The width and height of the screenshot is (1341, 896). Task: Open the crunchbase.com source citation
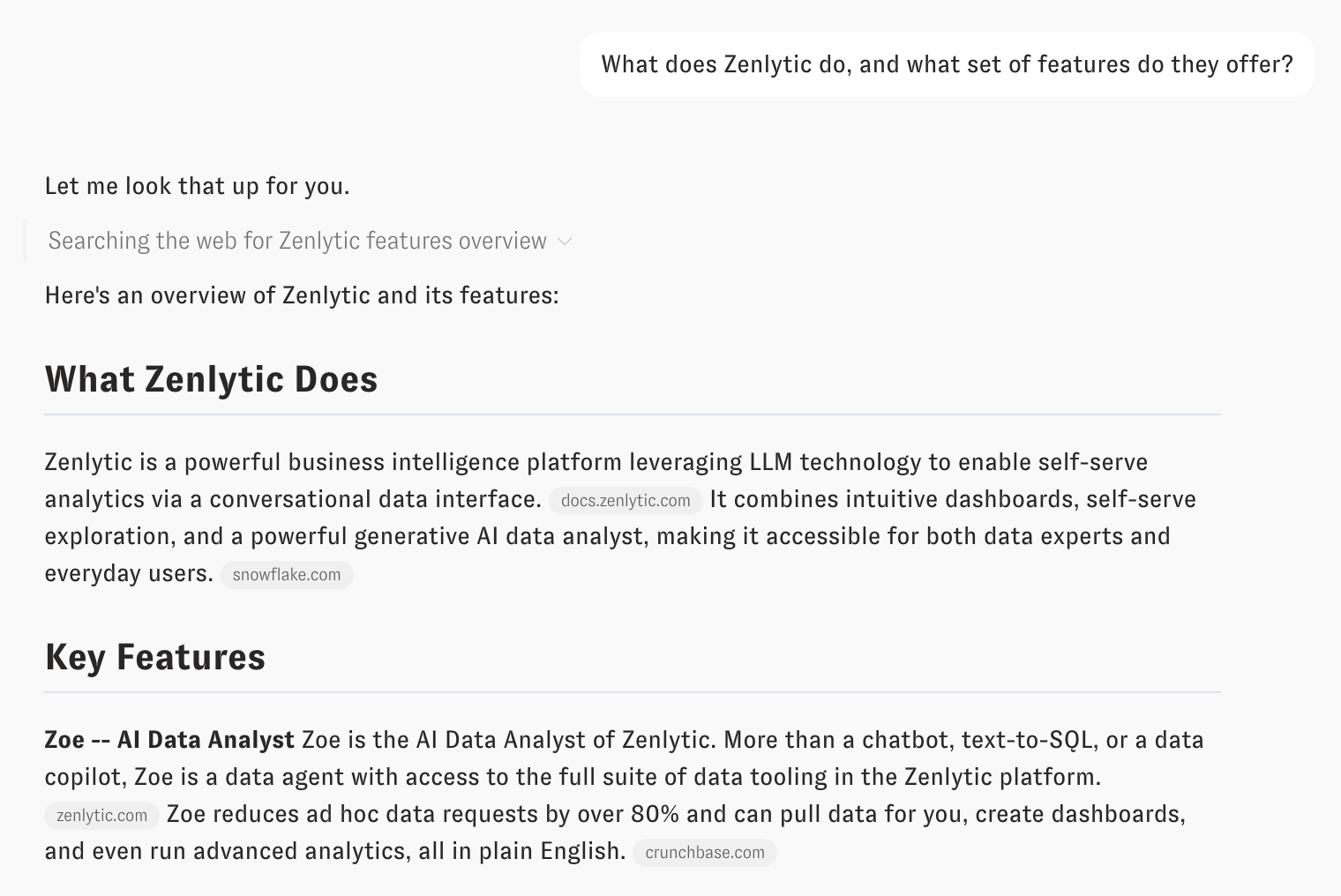(x=704, y=853)
